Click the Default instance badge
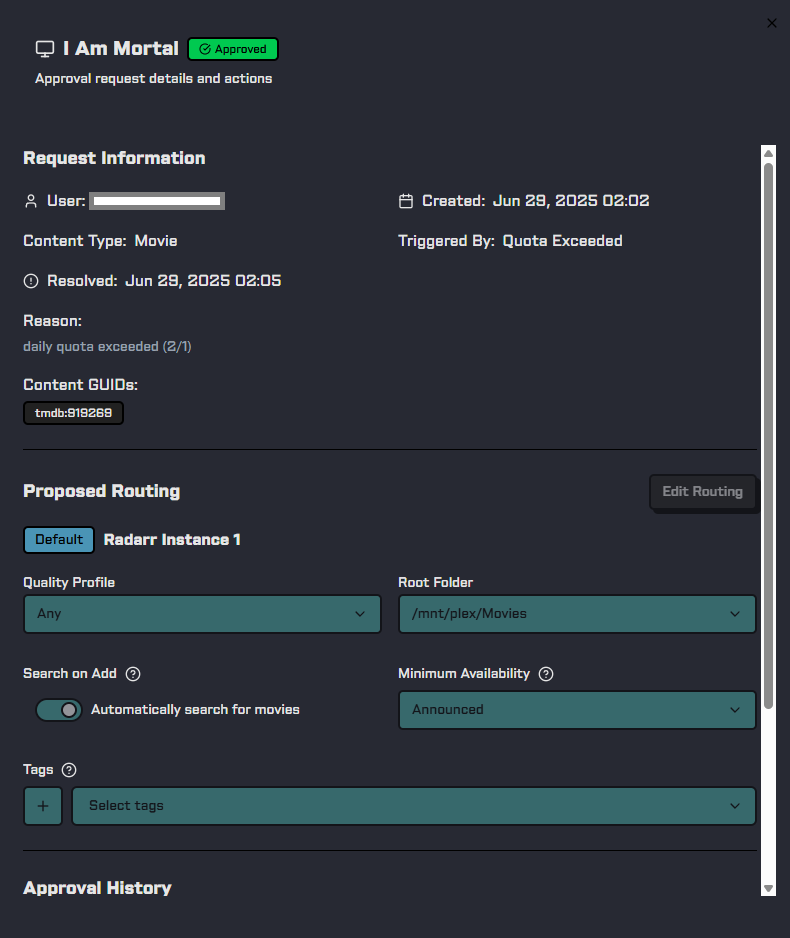This screenshot has width=790, height=938. 59,540
